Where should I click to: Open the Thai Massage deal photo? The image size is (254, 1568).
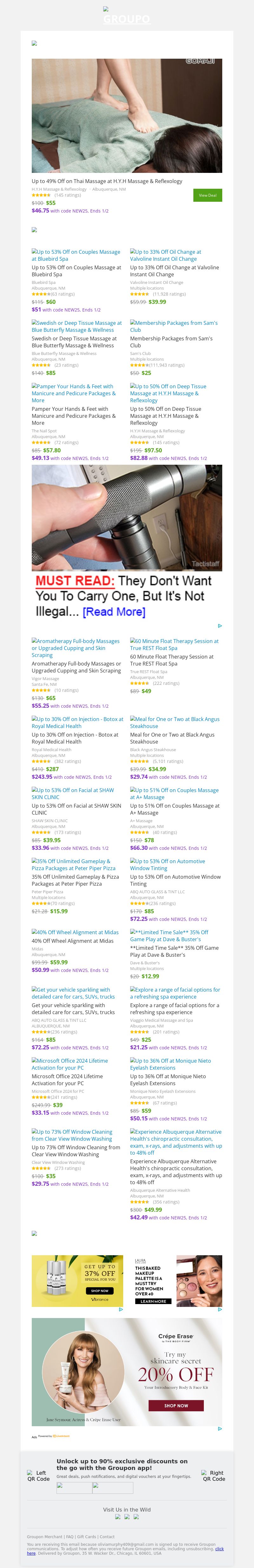pyautogui.click(x=127, y=116)
